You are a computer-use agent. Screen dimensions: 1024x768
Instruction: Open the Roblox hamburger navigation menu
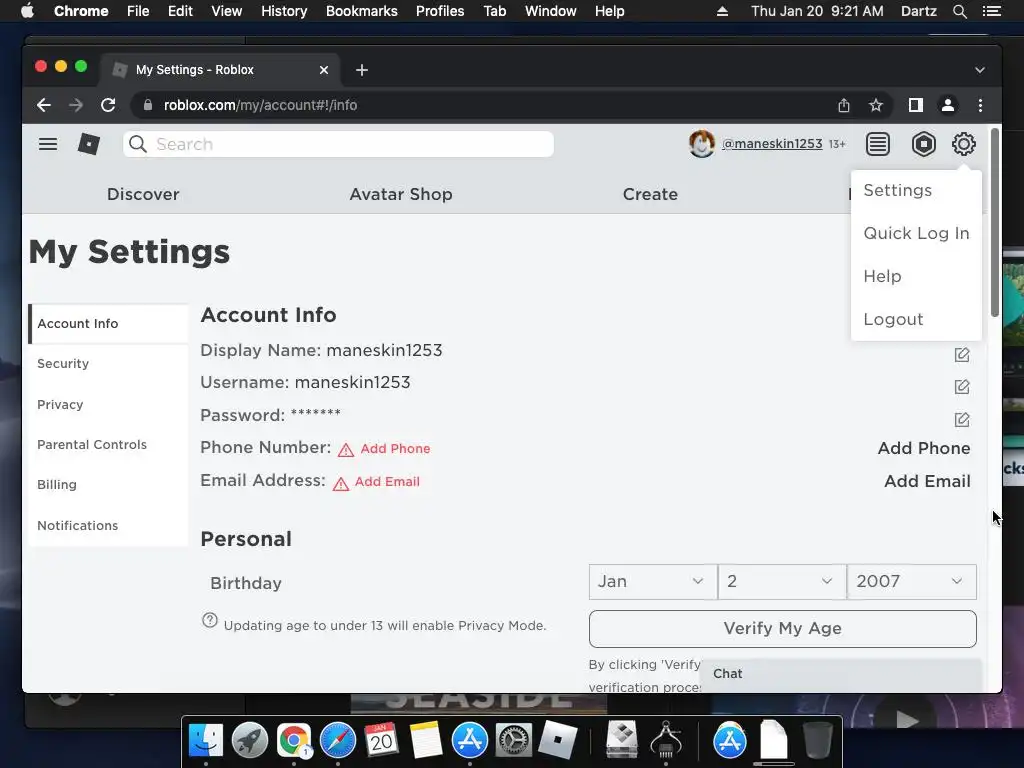[48, 144]
